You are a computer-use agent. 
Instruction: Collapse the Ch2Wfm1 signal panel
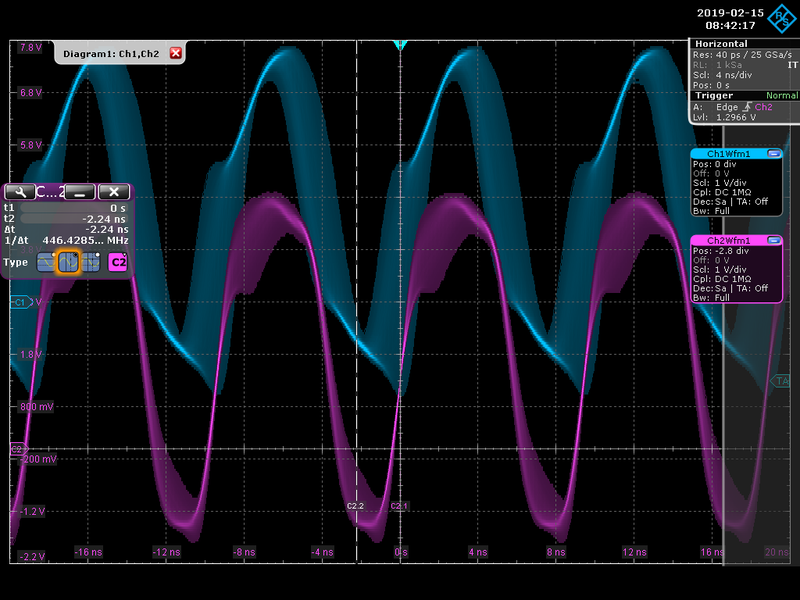[773, 240]
